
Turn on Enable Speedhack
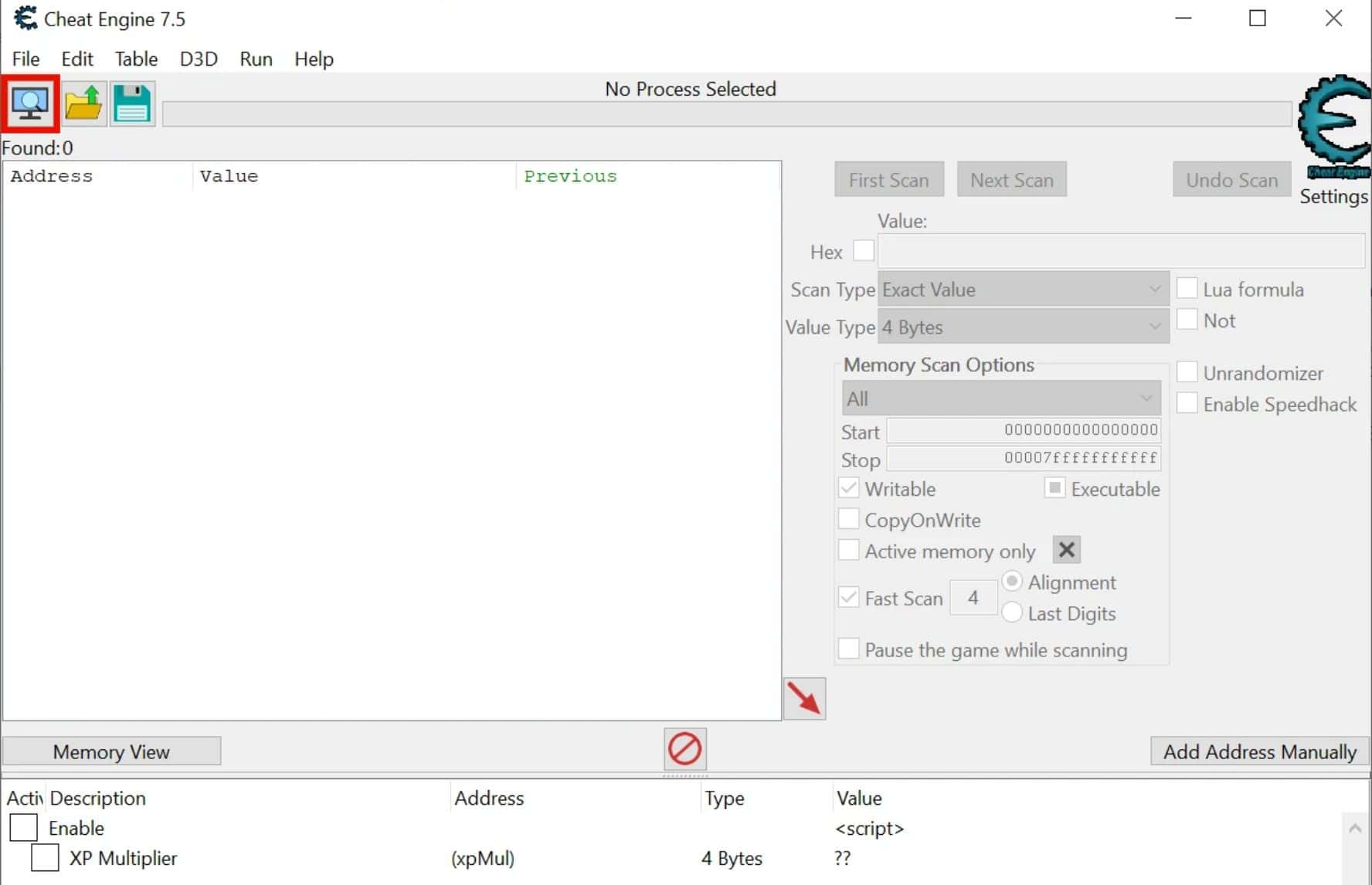[1187, 402]
